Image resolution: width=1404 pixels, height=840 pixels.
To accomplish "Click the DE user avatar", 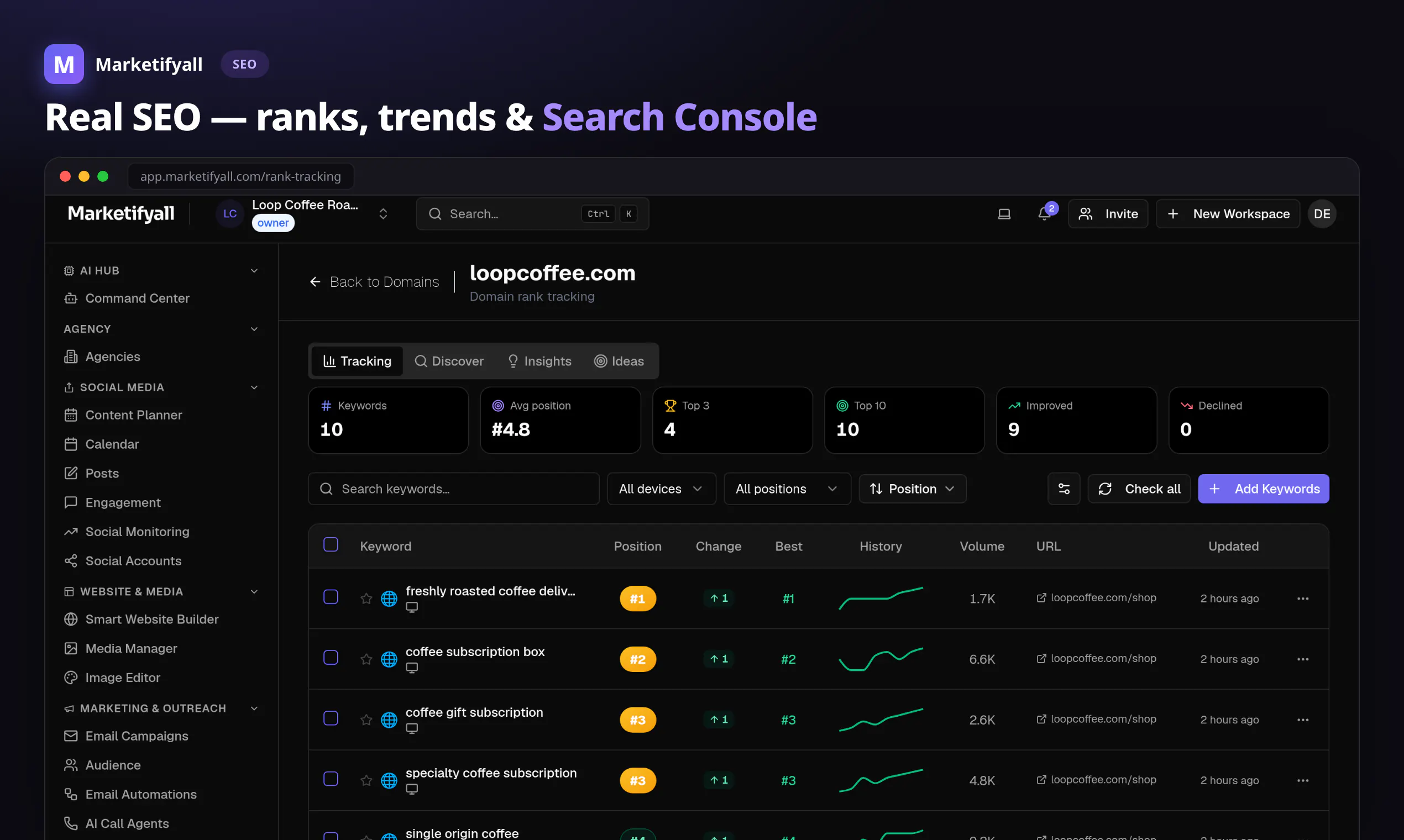I will (x=1322, y=214).
